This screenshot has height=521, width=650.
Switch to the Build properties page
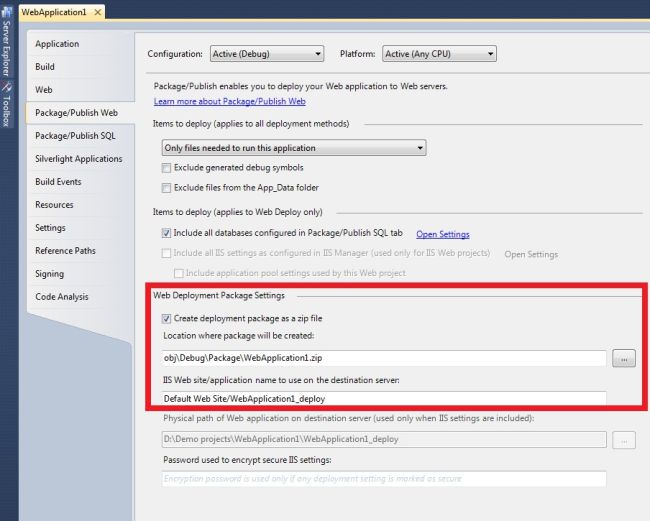pos(45,67)
